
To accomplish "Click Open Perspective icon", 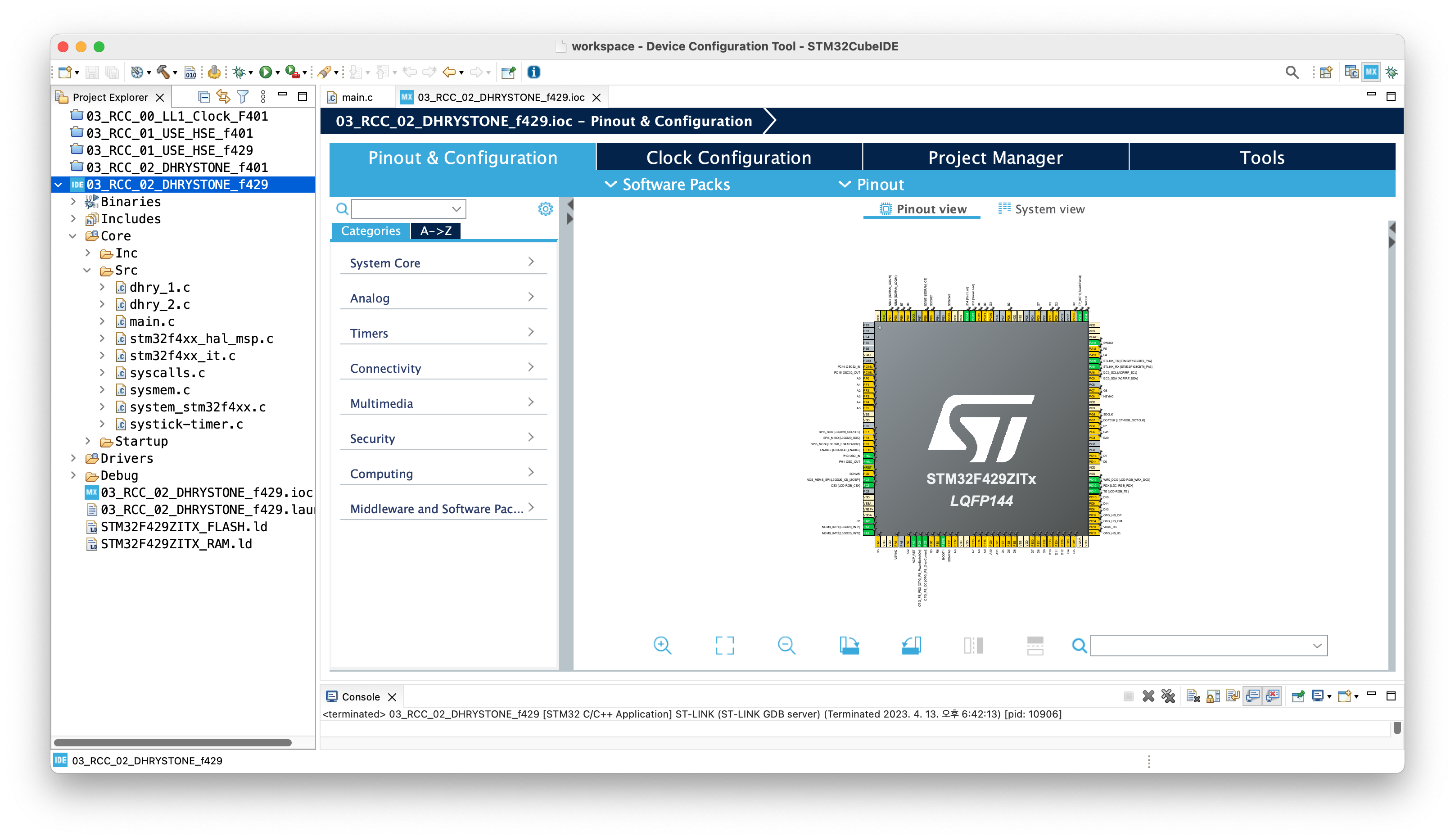I will click(1325, 72).
